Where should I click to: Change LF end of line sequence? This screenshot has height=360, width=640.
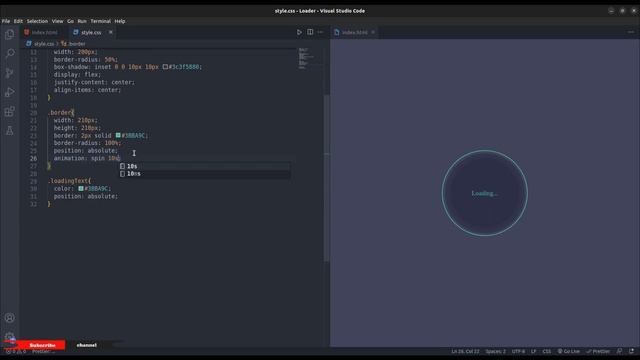pyautogui.click(x=533, y=351)
